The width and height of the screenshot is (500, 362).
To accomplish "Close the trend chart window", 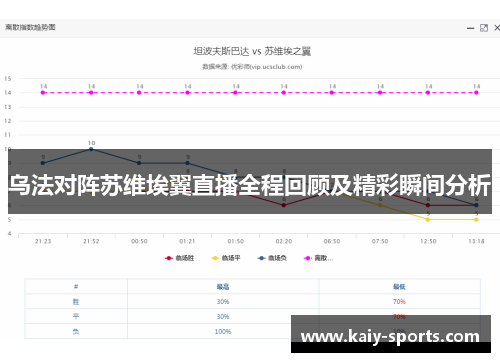I will pos(497,28).
